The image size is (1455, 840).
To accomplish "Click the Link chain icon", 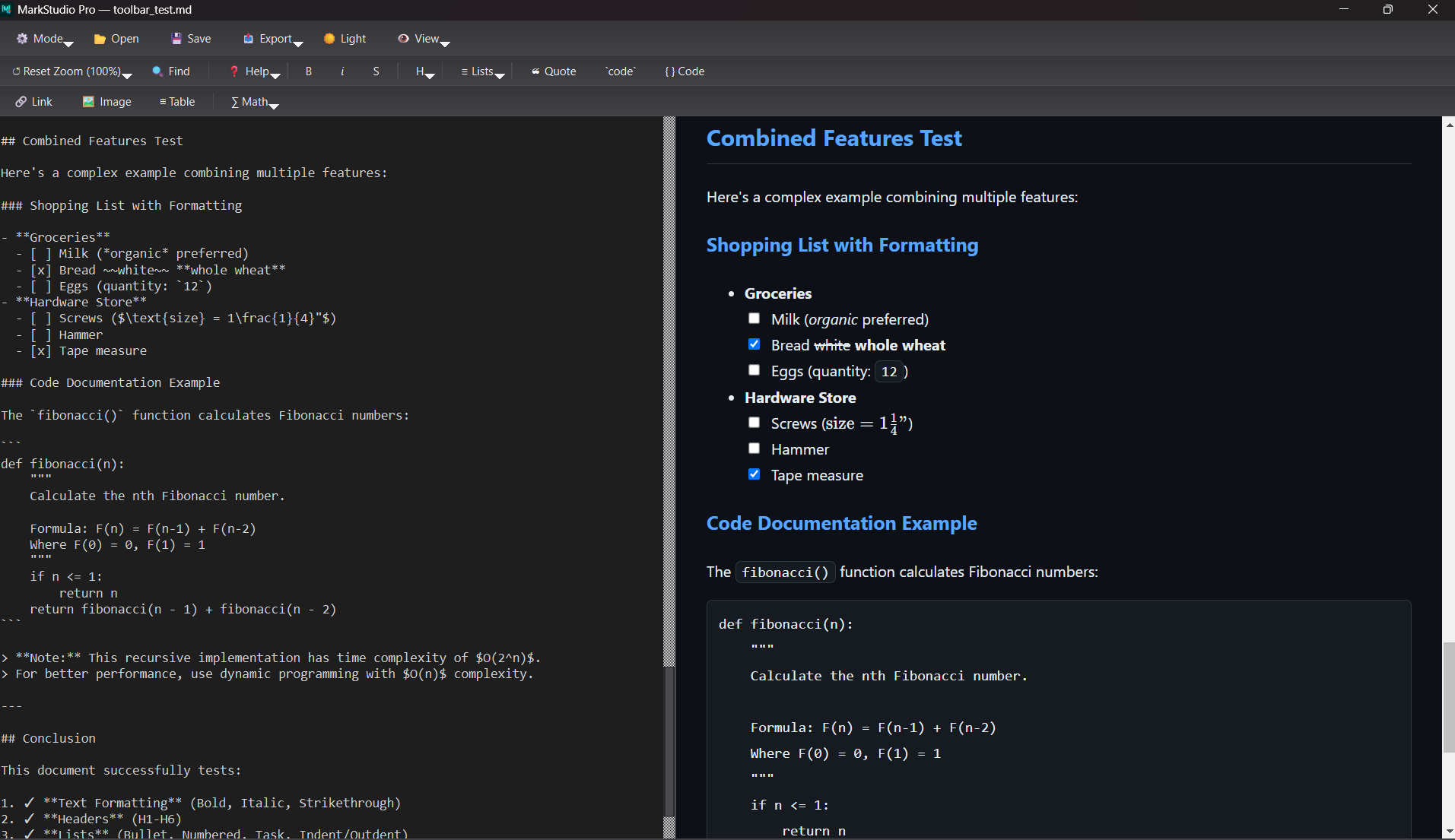I will 21,102.
